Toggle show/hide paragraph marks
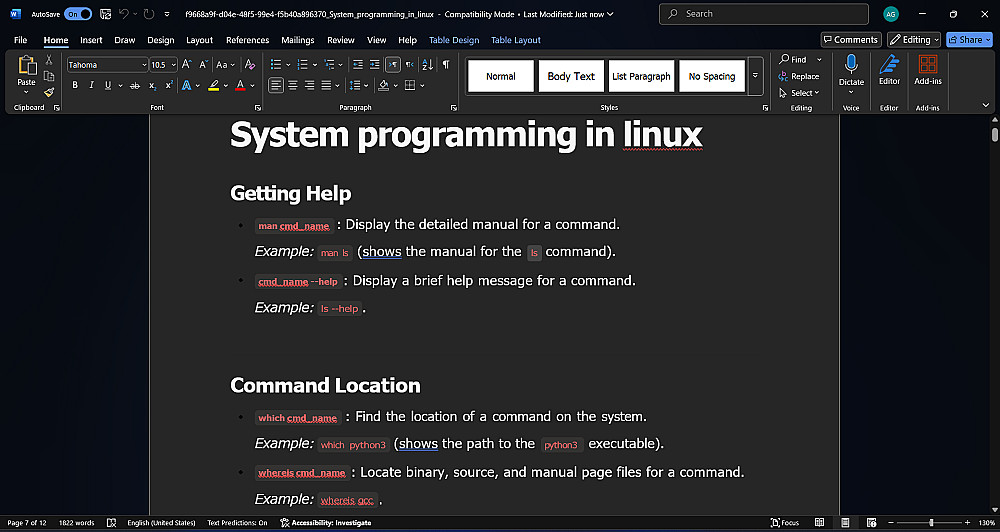This screenshot has width=1000, height=532. 446,65
